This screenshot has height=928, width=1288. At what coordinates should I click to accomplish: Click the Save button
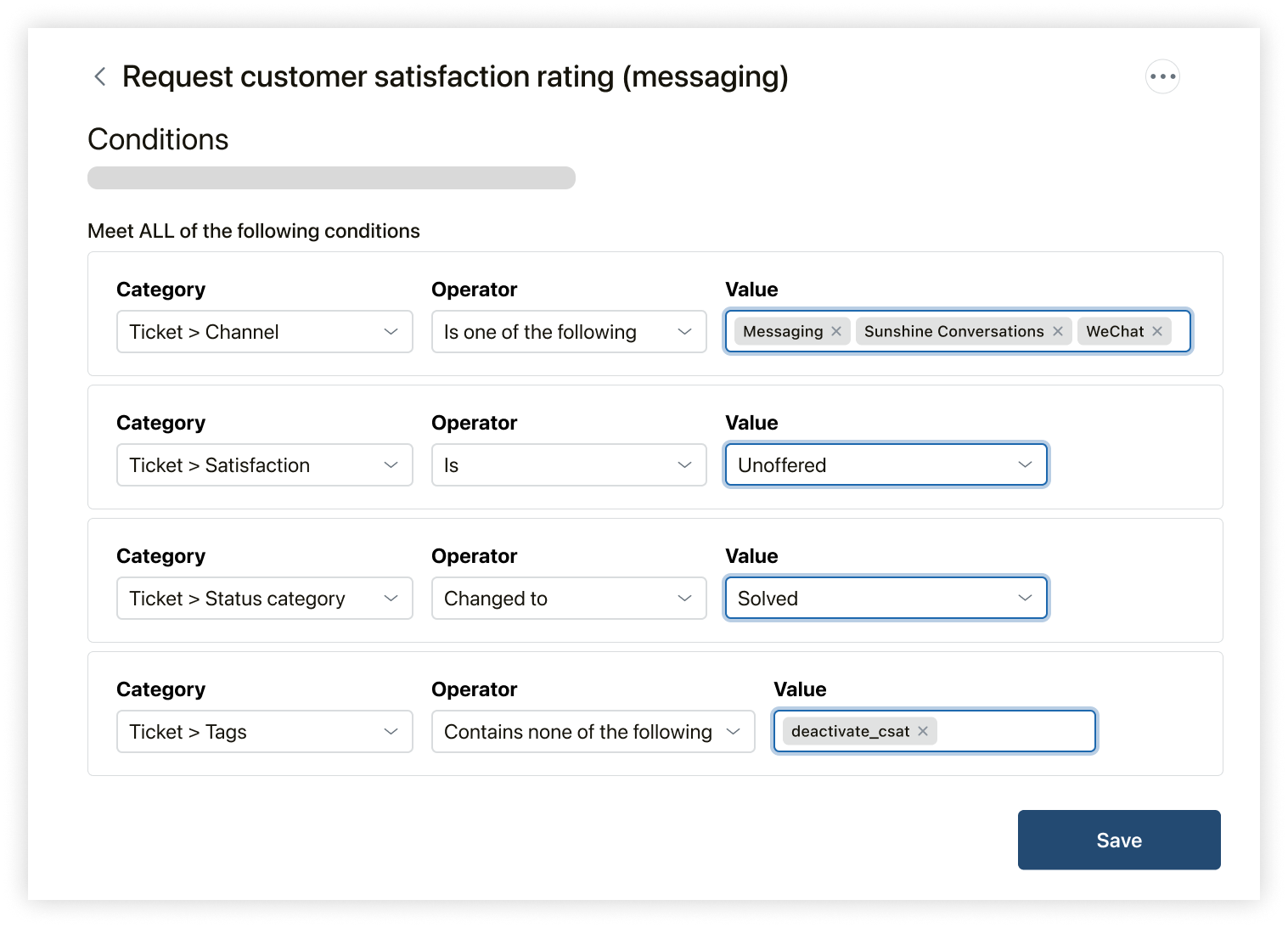pos(1118,840)
